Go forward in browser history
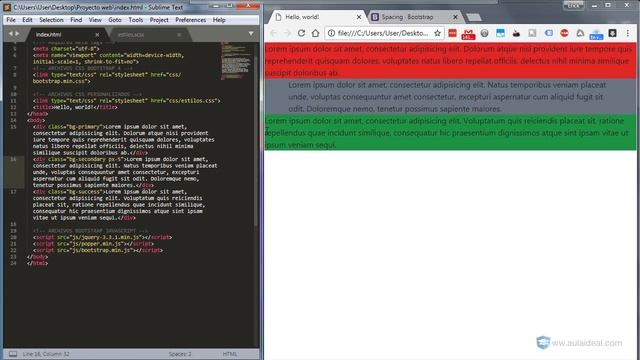The image size is (640, 360). (x=287, y=33)
